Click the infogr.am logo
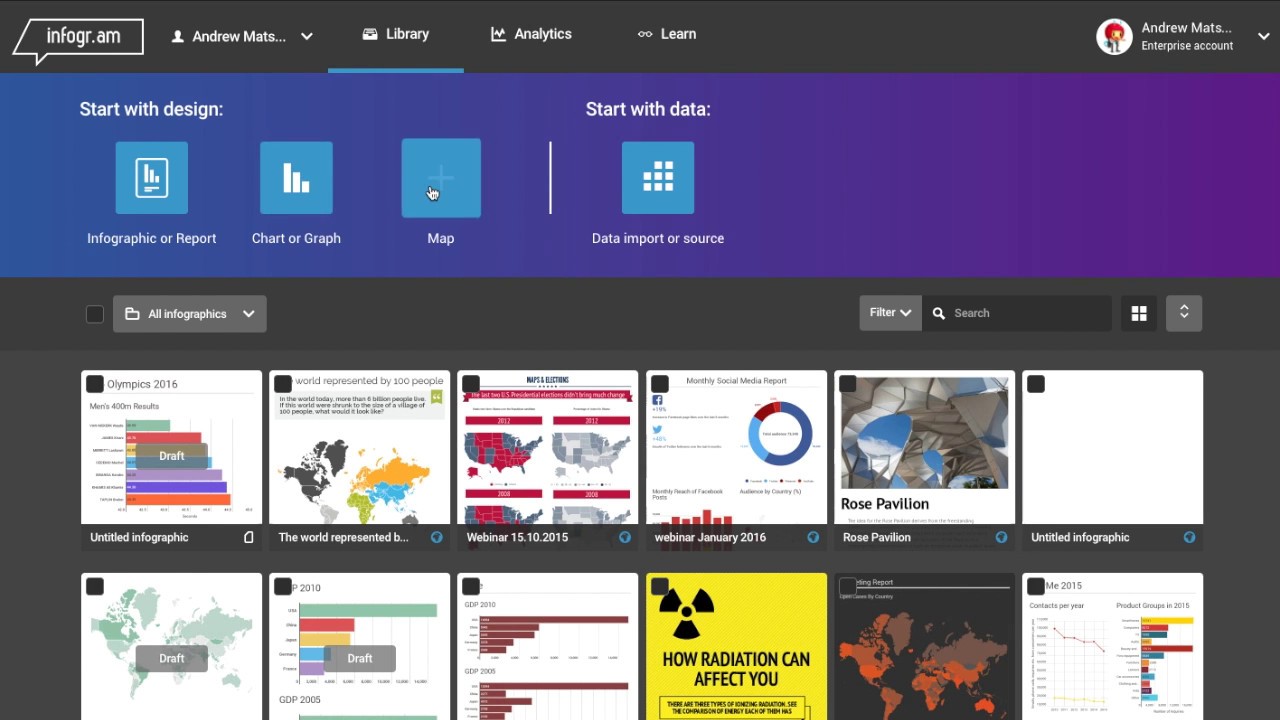1280x720 pixels. pos(78,40)
